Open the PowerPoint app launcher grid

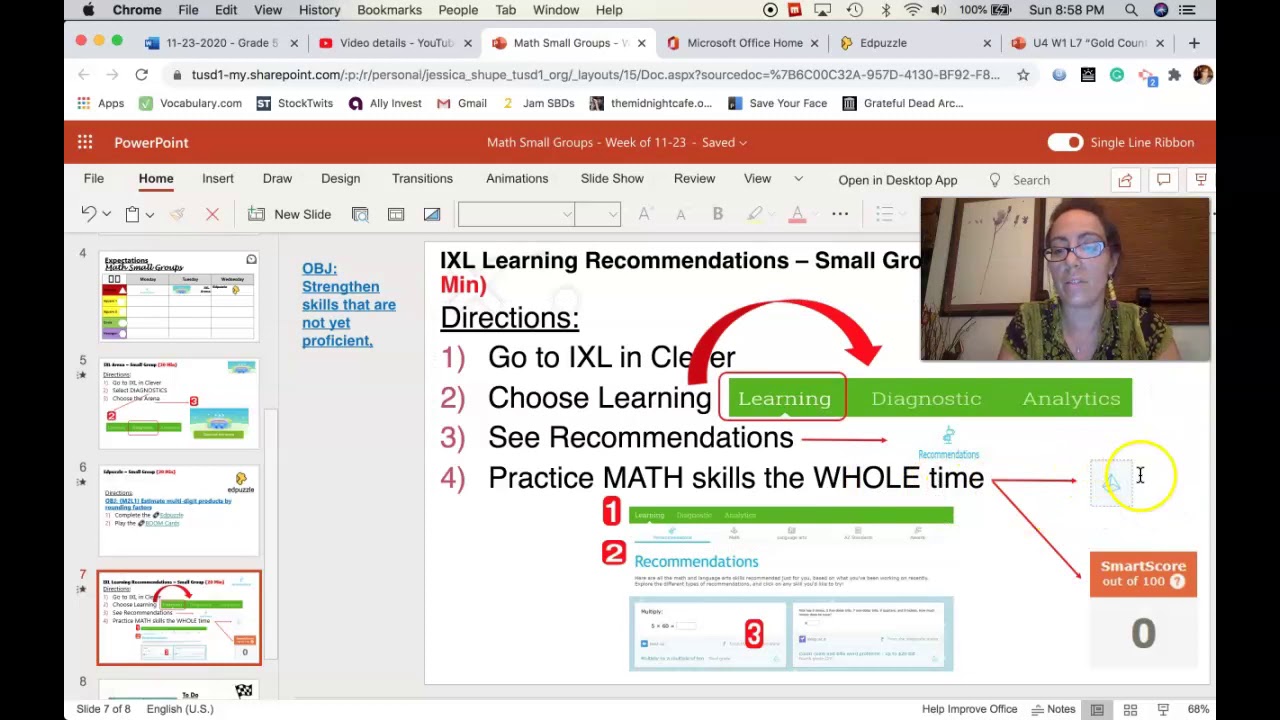click(85, 142)
